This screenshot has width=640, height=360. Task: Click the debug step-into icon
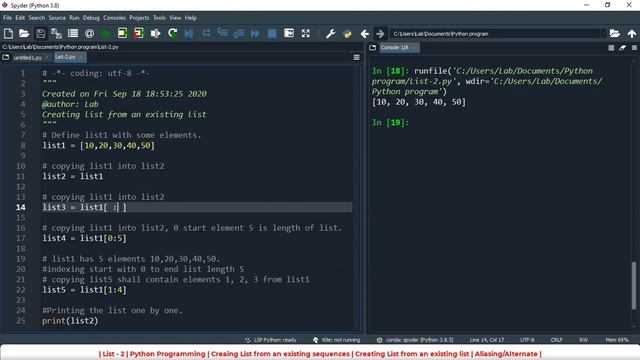[x=222, y=33]
